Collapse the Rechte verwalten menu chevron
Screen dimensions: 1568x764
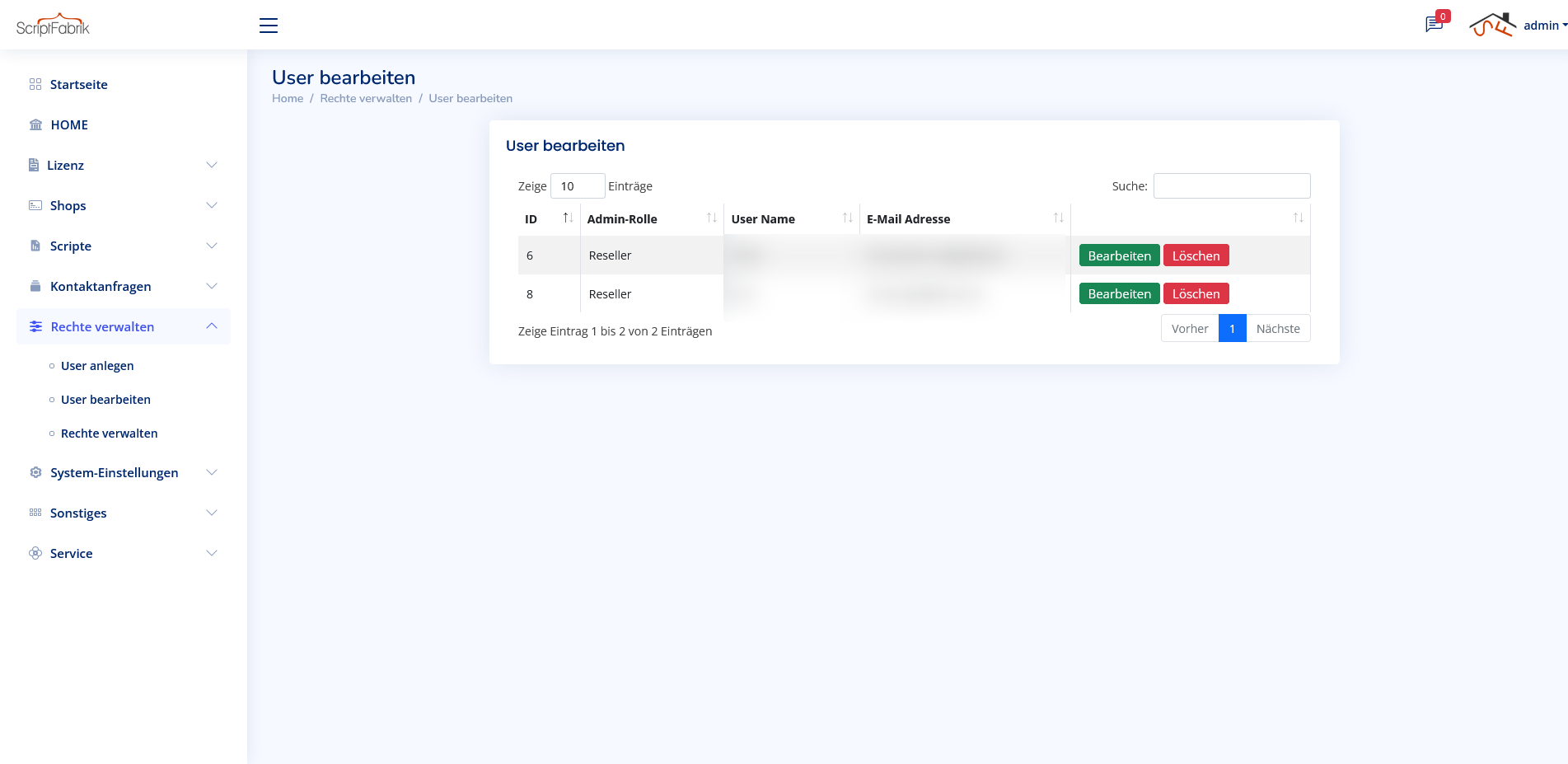tap(212, 326)
